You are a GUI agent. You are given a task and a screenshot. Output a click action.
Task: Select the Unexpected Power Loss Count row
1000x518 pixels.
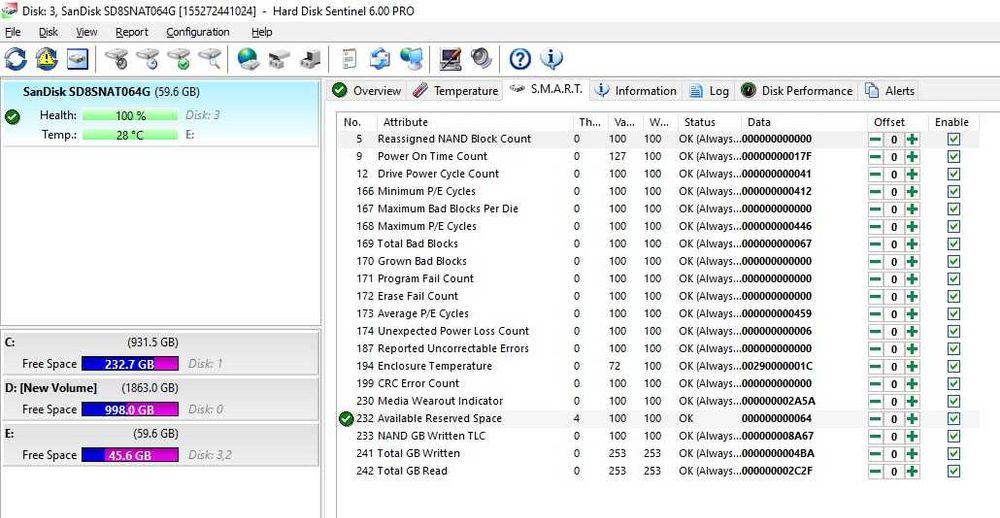(658, 331)
